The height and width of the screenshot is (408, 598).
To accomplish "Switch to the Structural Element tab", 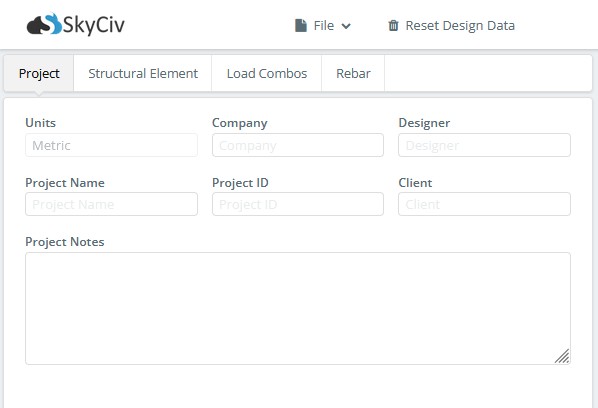I will click(143, 73).
